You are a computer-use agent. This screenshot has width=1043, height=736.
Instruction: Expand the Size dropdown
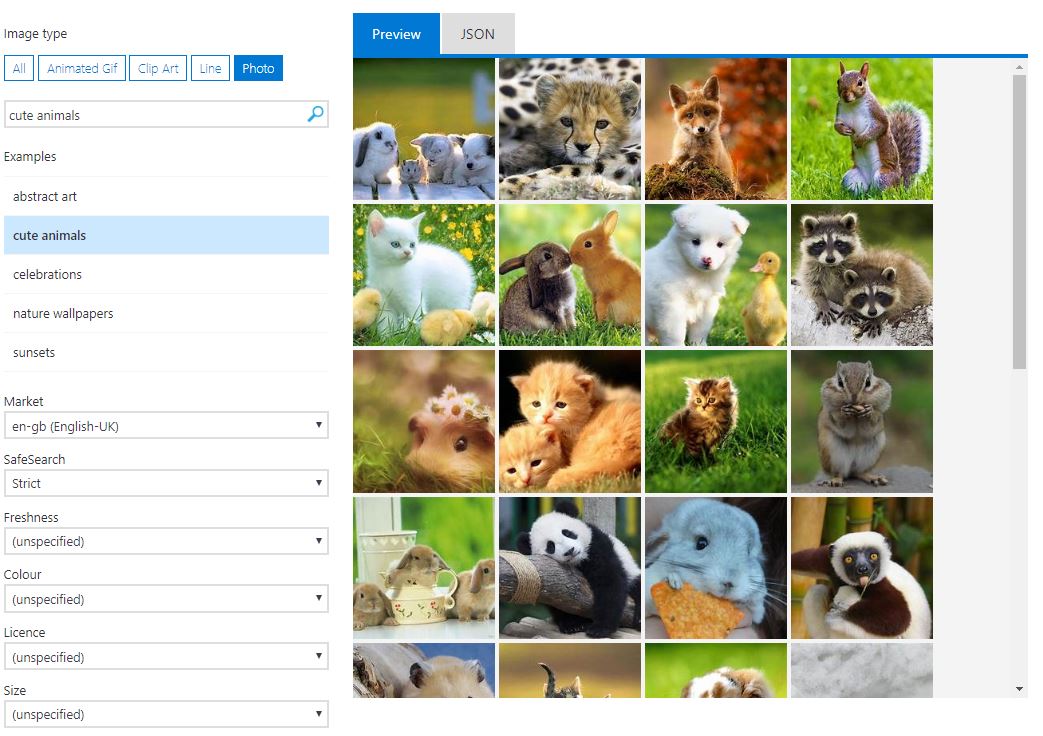coord(166,714)
